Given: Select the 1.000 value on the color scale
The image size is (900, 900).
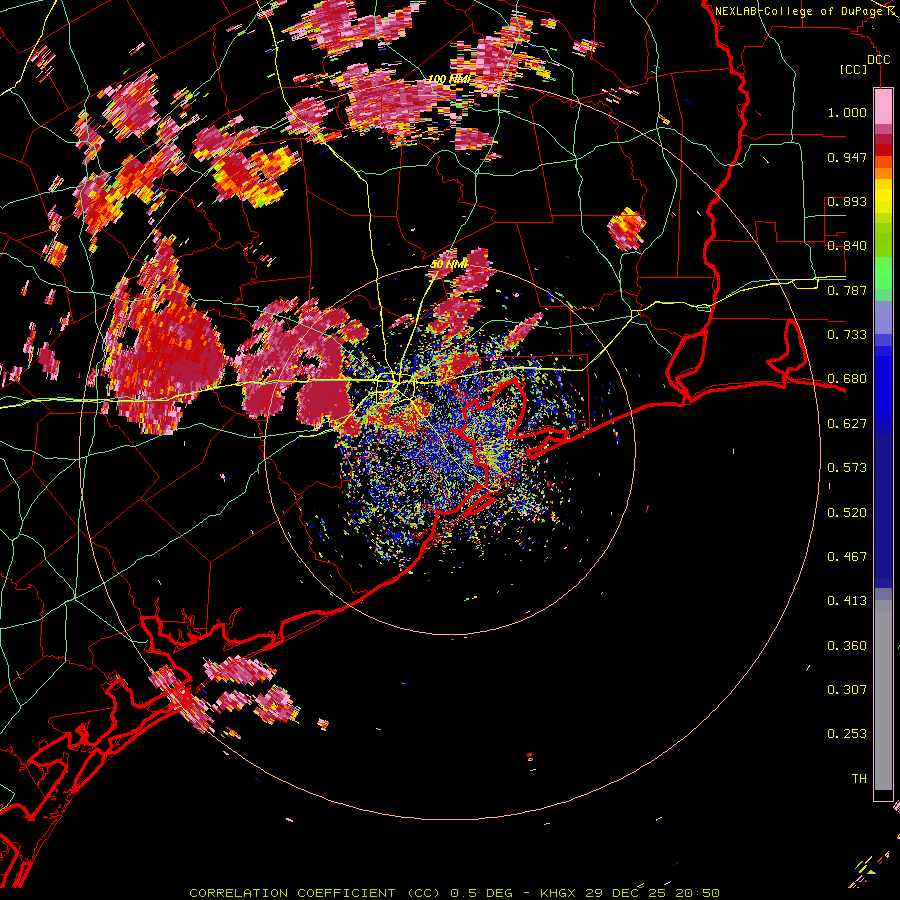Looking at the screenshot, I should (x=847, y=112).
